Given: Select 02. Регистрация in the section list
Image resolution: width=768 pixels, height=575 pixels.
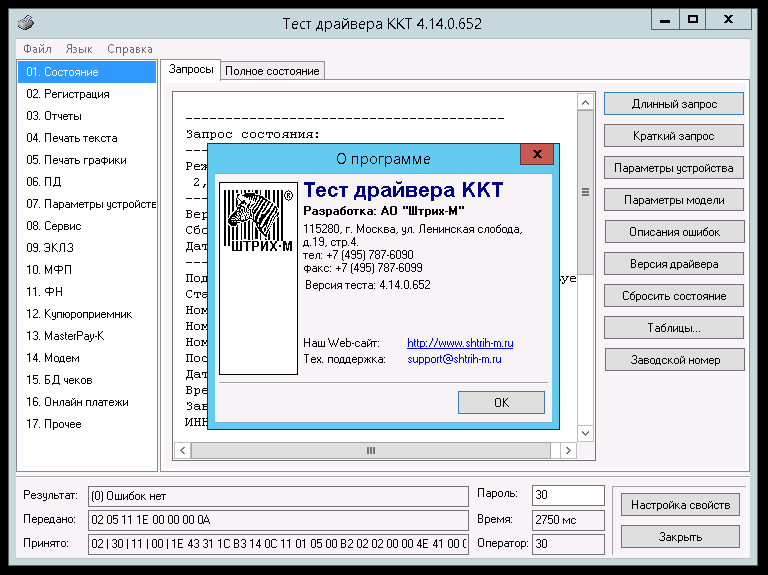Looking at the screenshot, I should (x=87, y=94).
